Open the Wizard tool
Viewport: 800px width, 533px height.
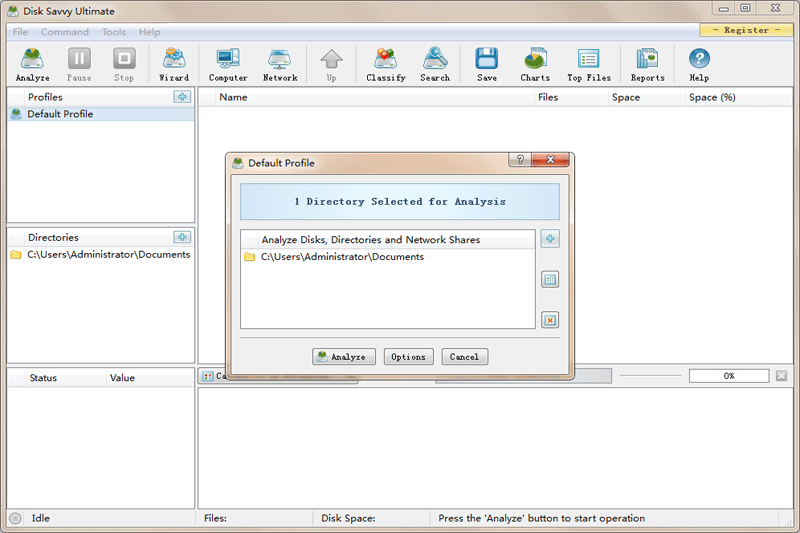click(x=174, y=64)
